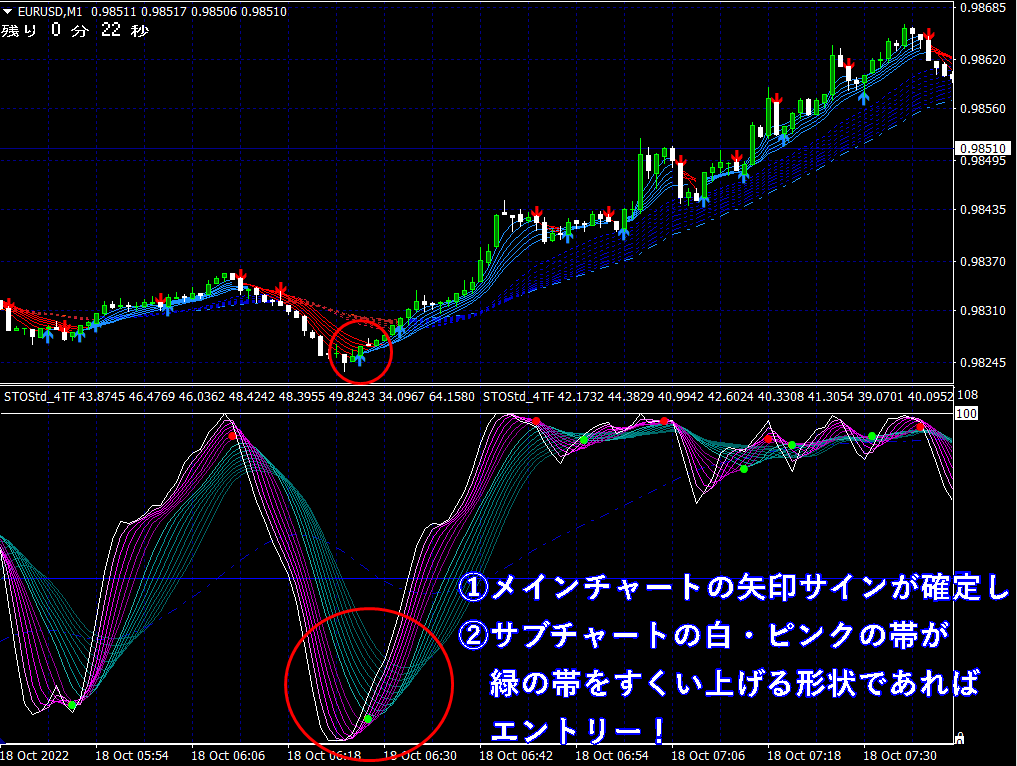Select the EURUSD,M1 chart title
1017x766 pixels.
coord(50,12)
